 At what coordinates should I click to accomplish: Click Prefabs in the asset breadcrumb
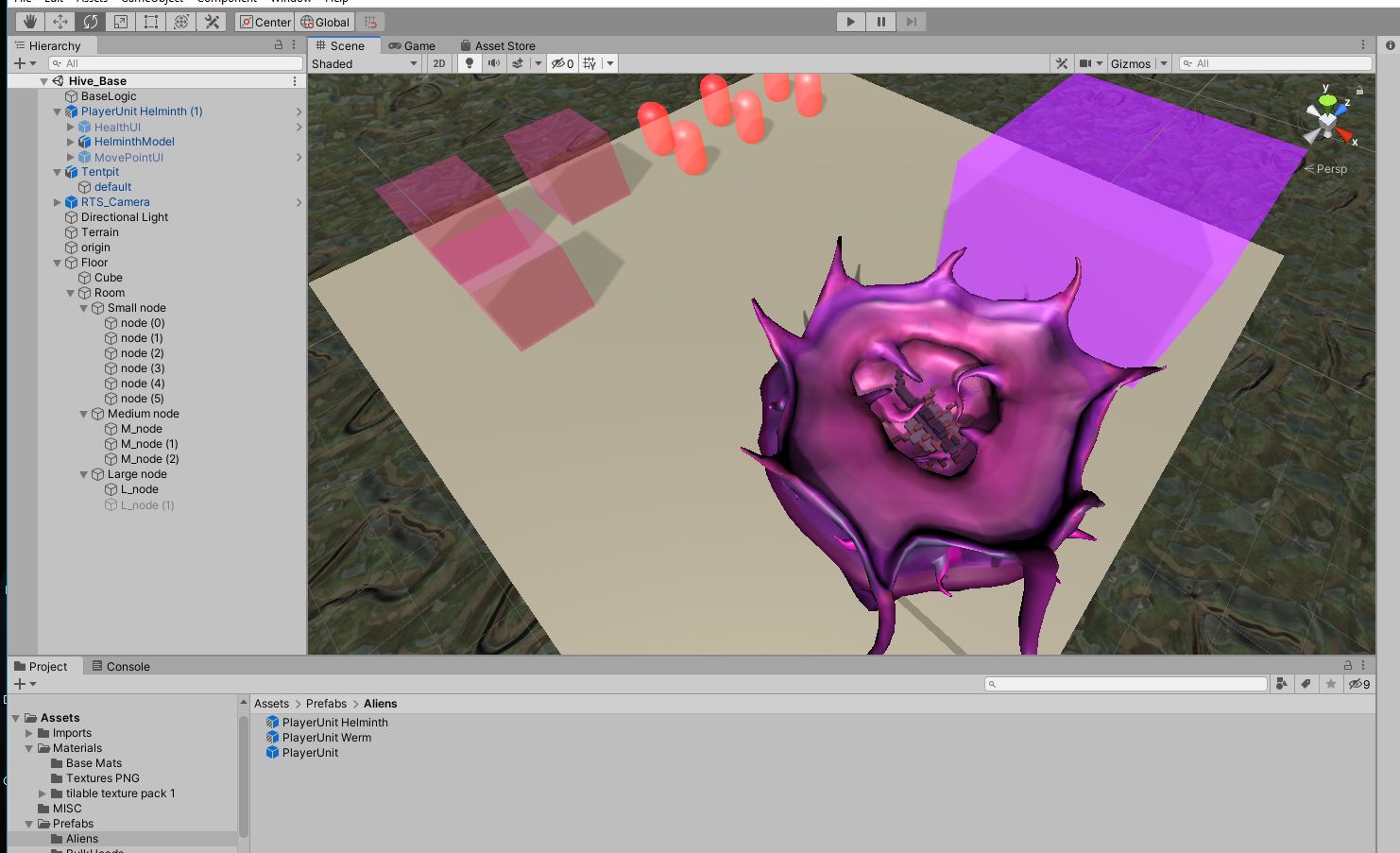tap(326, 704)
